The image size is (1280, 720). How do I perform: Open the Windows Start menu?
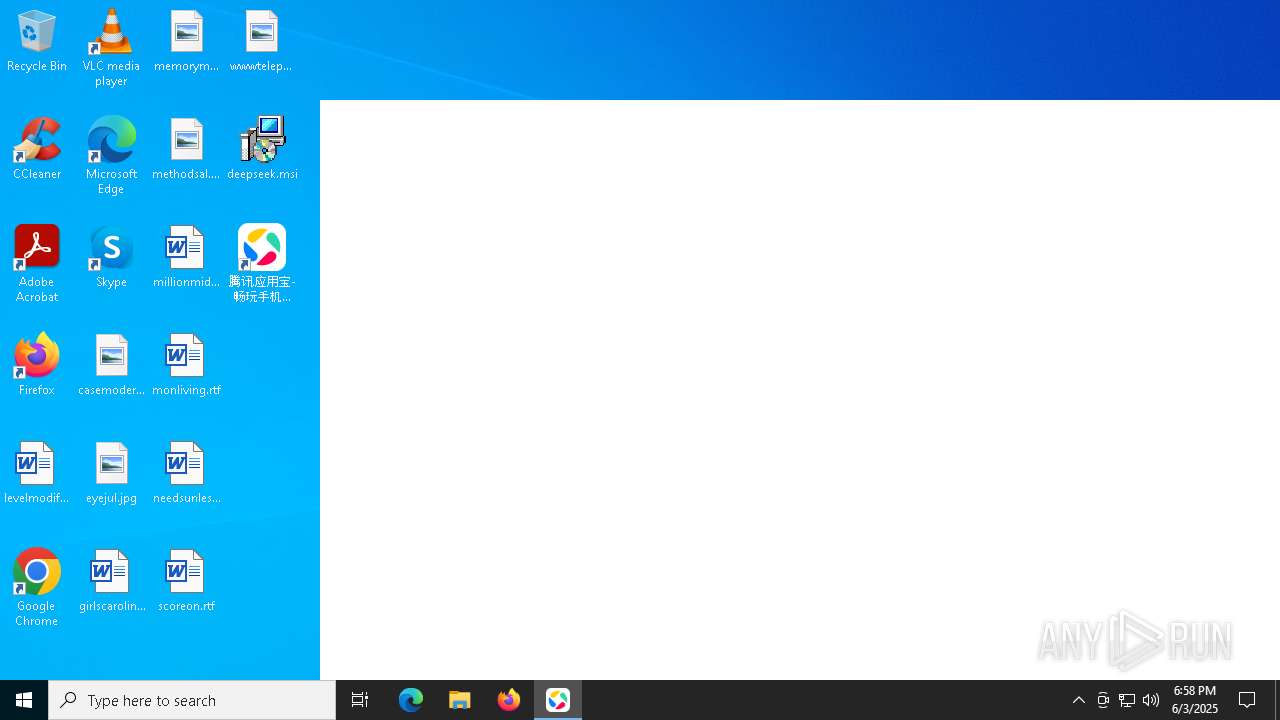coord(24,700)
